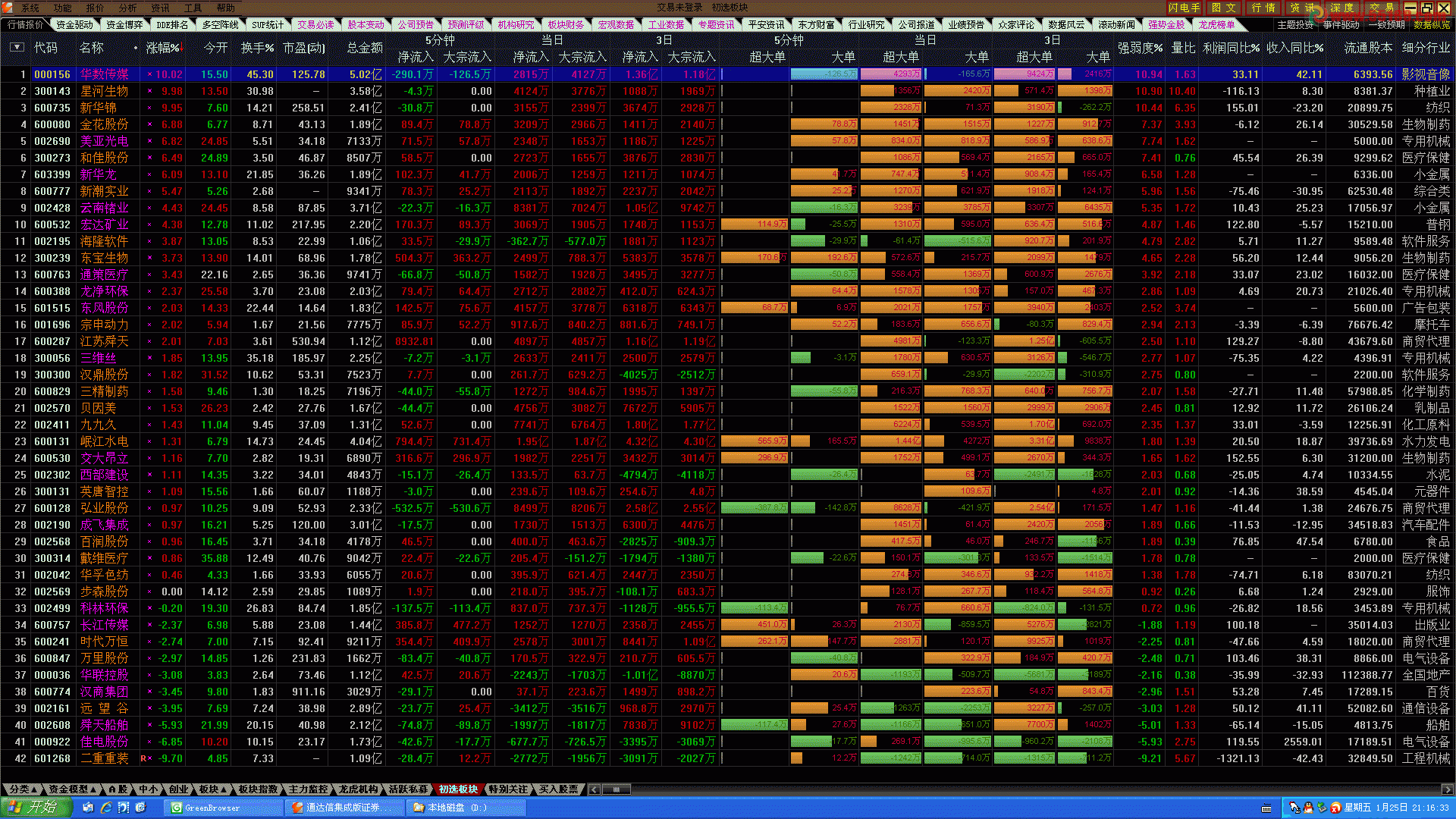Open the 主题投资 link
The width and height of the screenshot is (1456, 819).
click(1295, 24)
